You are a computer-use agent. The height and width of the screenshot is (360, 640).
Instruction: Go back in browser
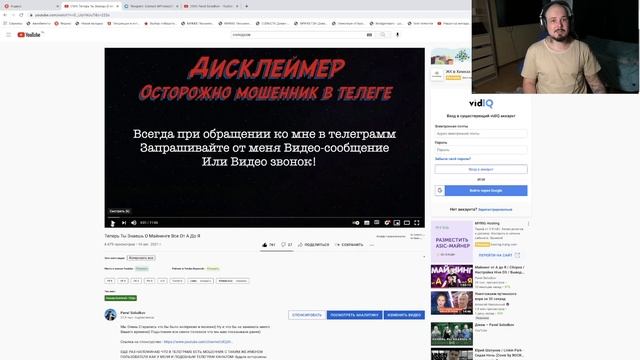5,15
